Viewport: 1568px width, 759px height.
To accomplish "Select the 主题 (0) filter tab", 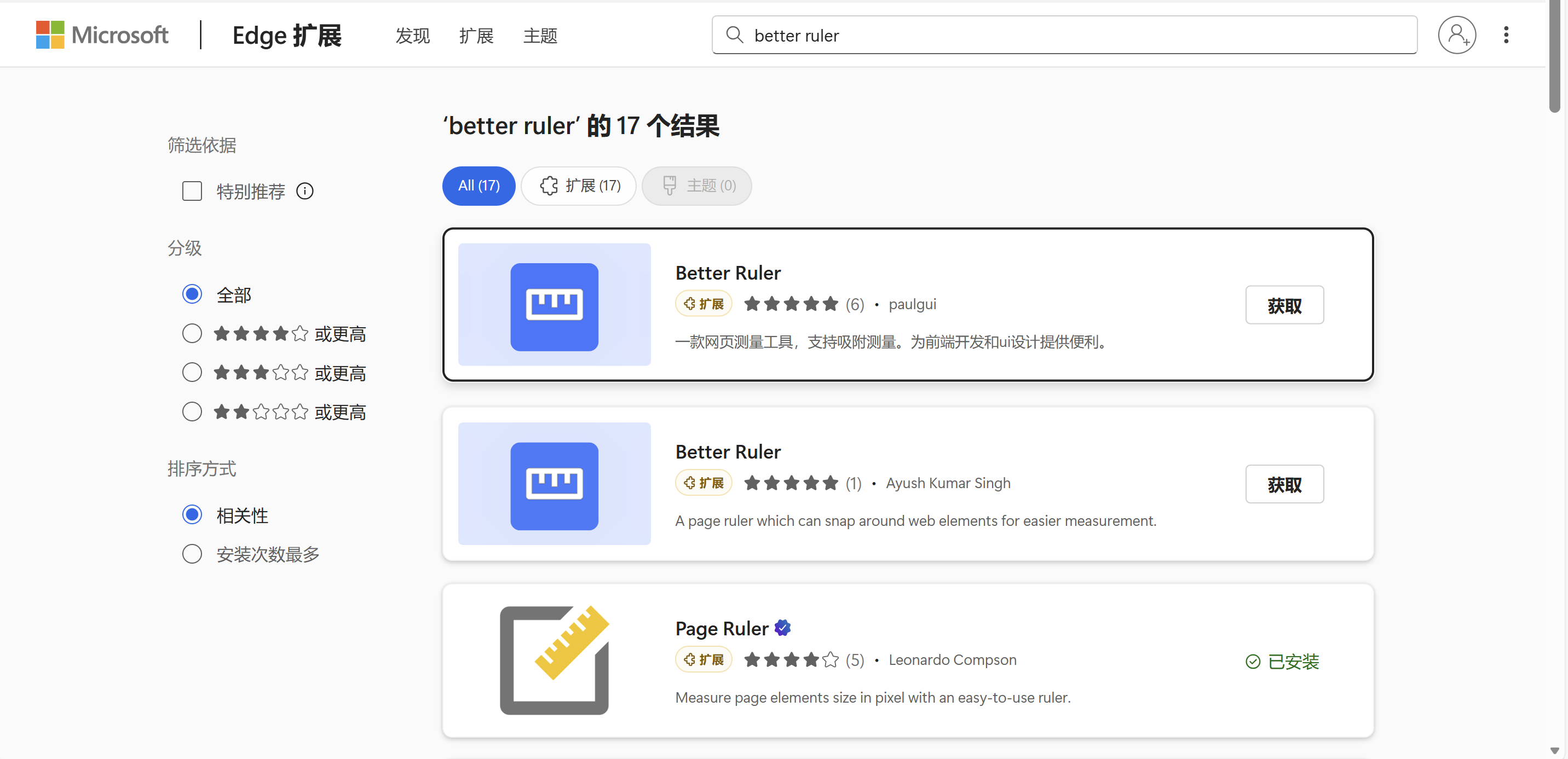I will point(696,186).
